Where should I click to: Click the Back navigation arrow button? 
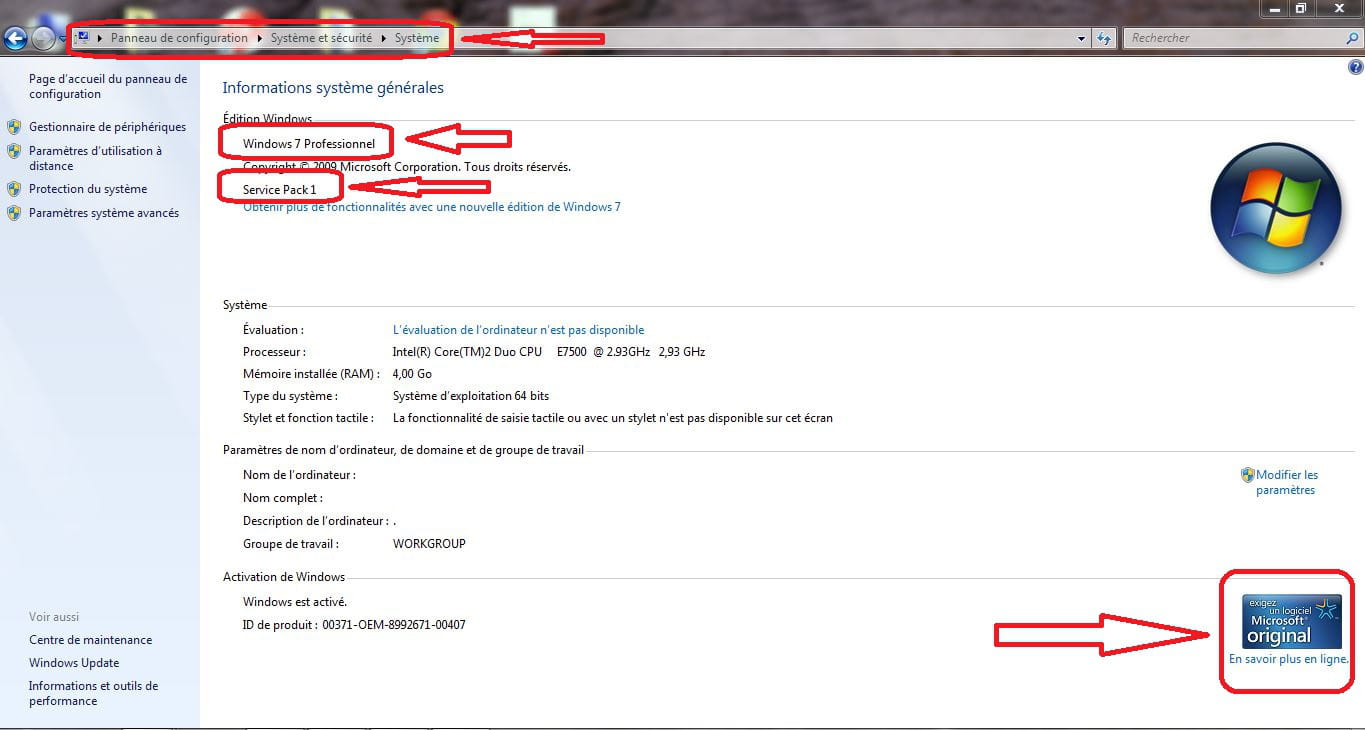point(14,39)
